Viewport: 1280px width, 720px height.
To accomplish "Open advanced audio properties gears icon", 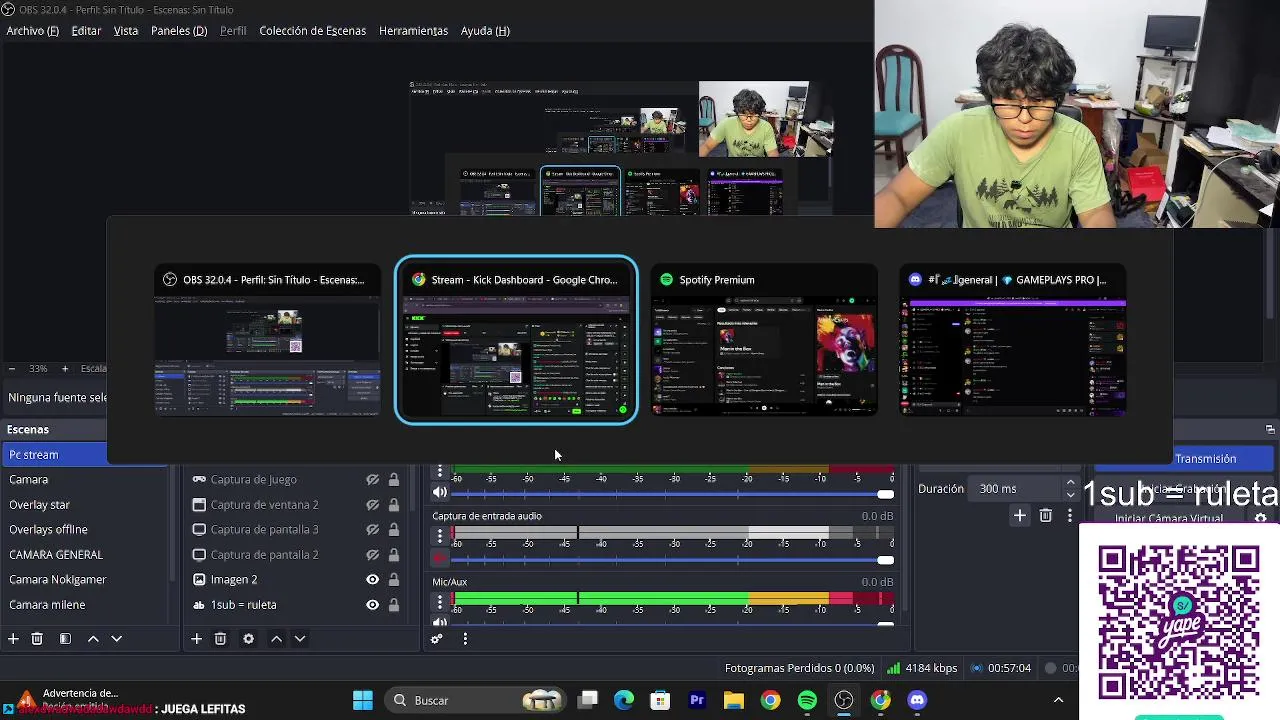I will pyautogui.click(x=437, y=639).
